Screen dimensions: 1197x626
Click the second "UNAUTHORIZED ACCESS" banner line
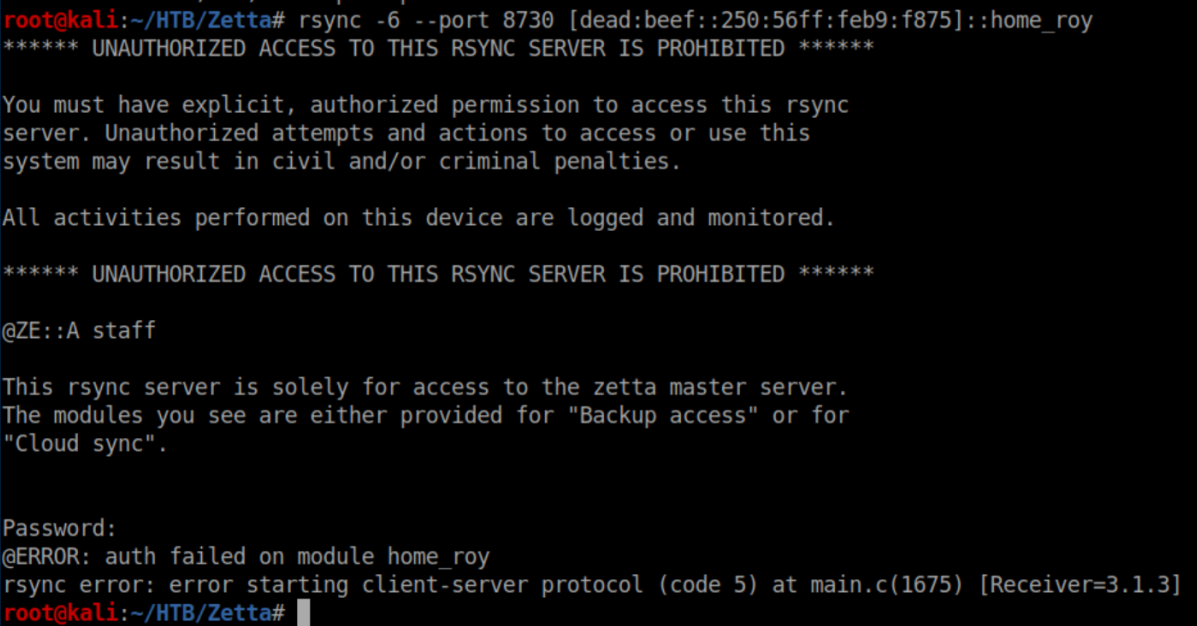coord(438,274)
